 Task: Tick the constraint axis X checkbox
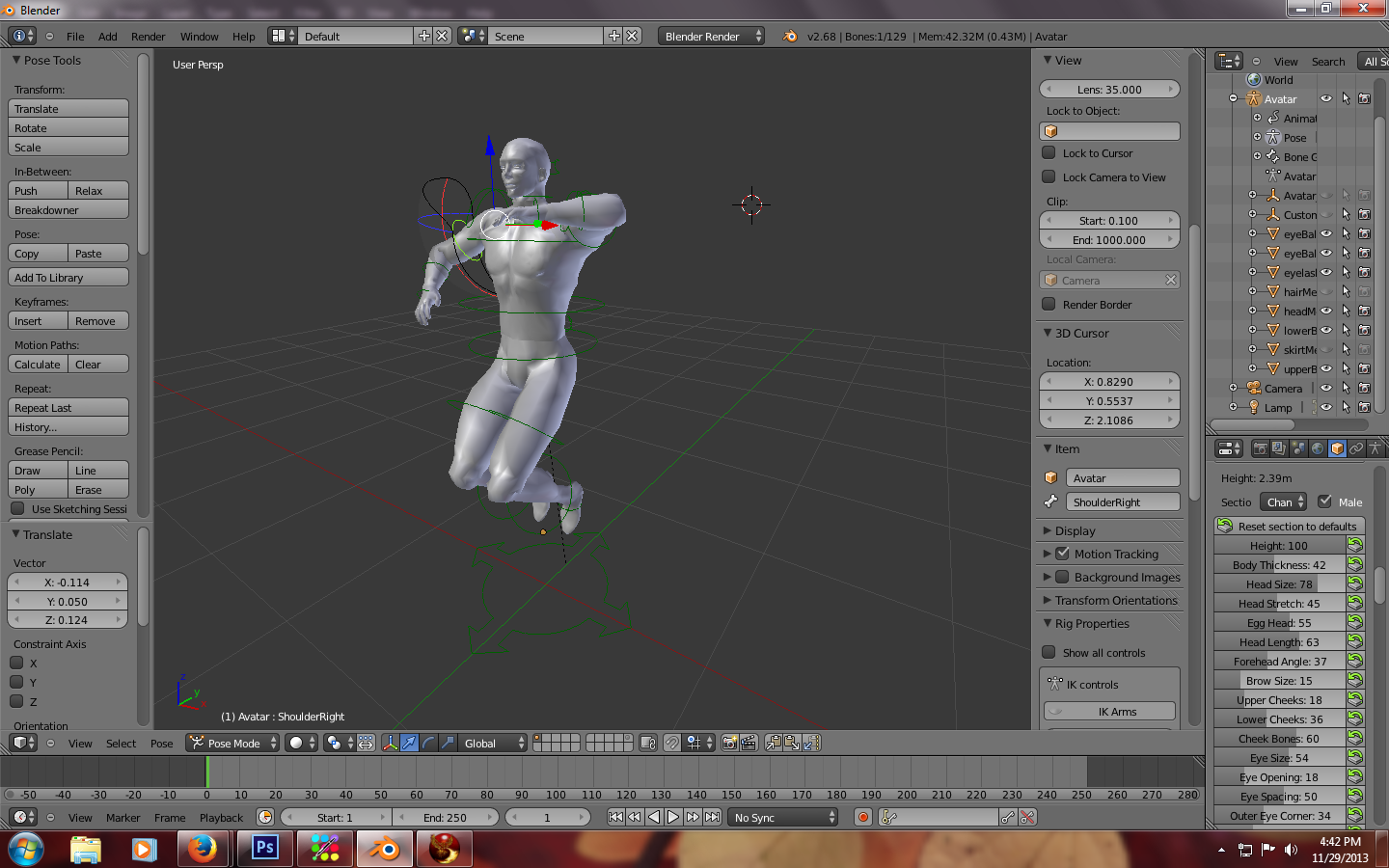(16, 663)
